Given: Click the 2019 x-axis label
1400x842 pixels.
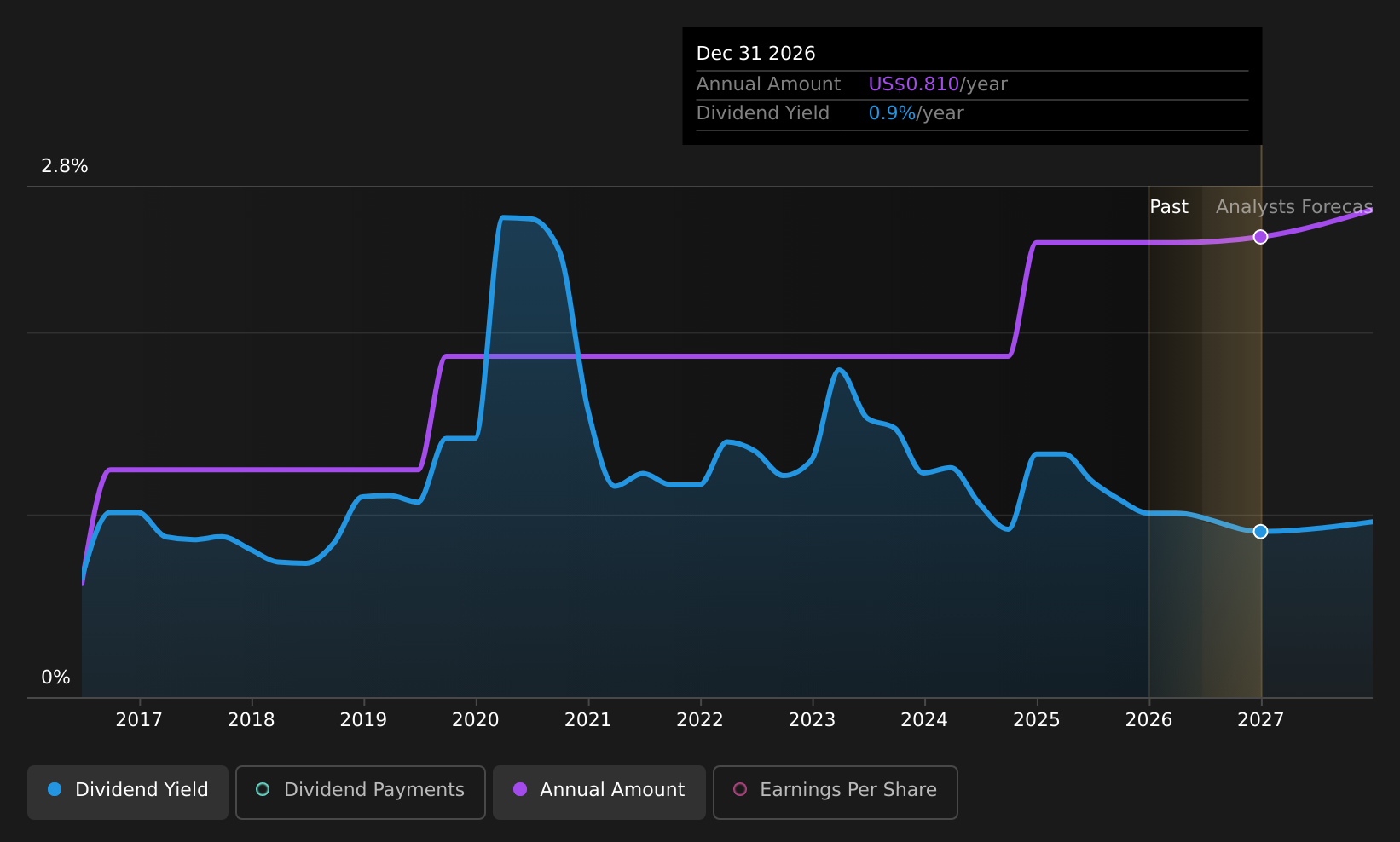Looking at the screenshot, I should pos(363,720).
